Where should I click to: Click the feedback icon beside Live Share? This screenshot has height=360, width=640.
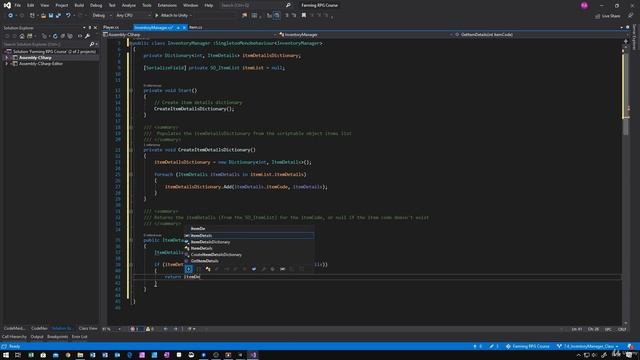631,16
